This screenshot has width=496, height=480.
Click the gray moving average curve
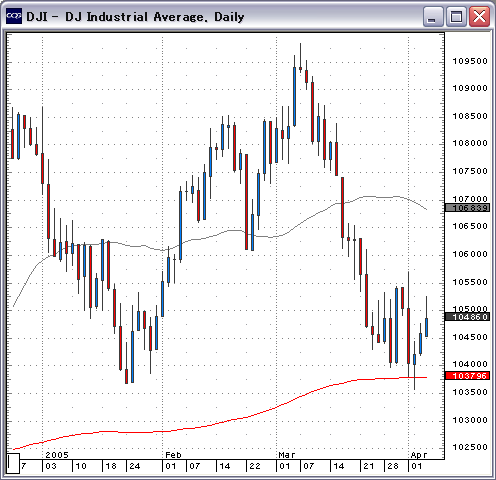(233, 231)
